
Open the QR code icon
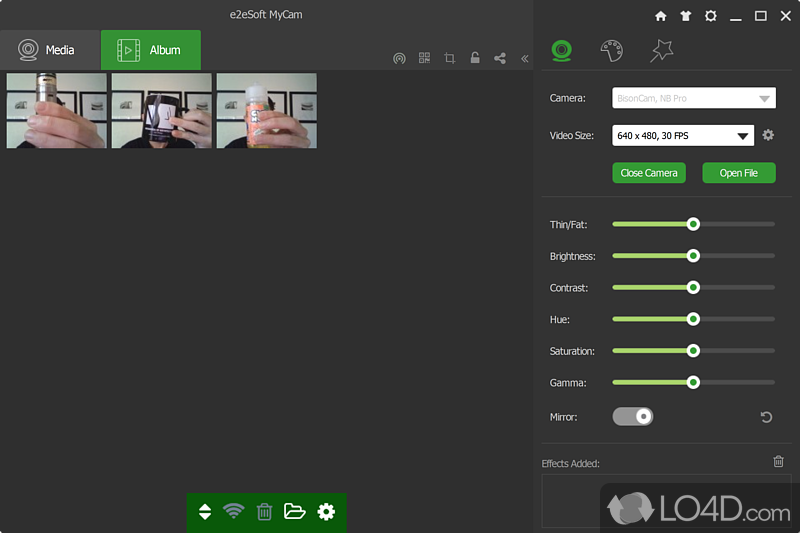click(x=424, y=59)
